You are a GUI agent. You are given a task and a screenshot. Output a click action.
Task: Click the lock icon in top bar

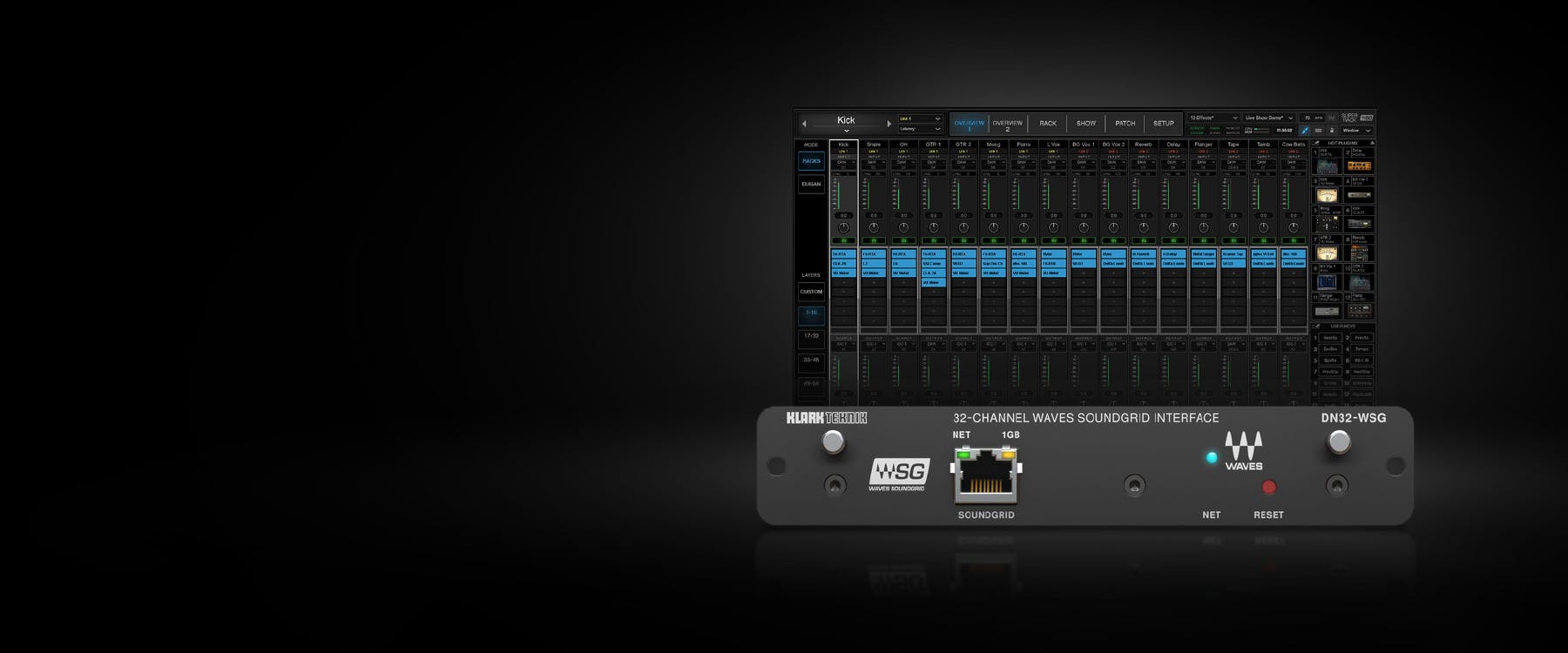tap(1332, 131)
